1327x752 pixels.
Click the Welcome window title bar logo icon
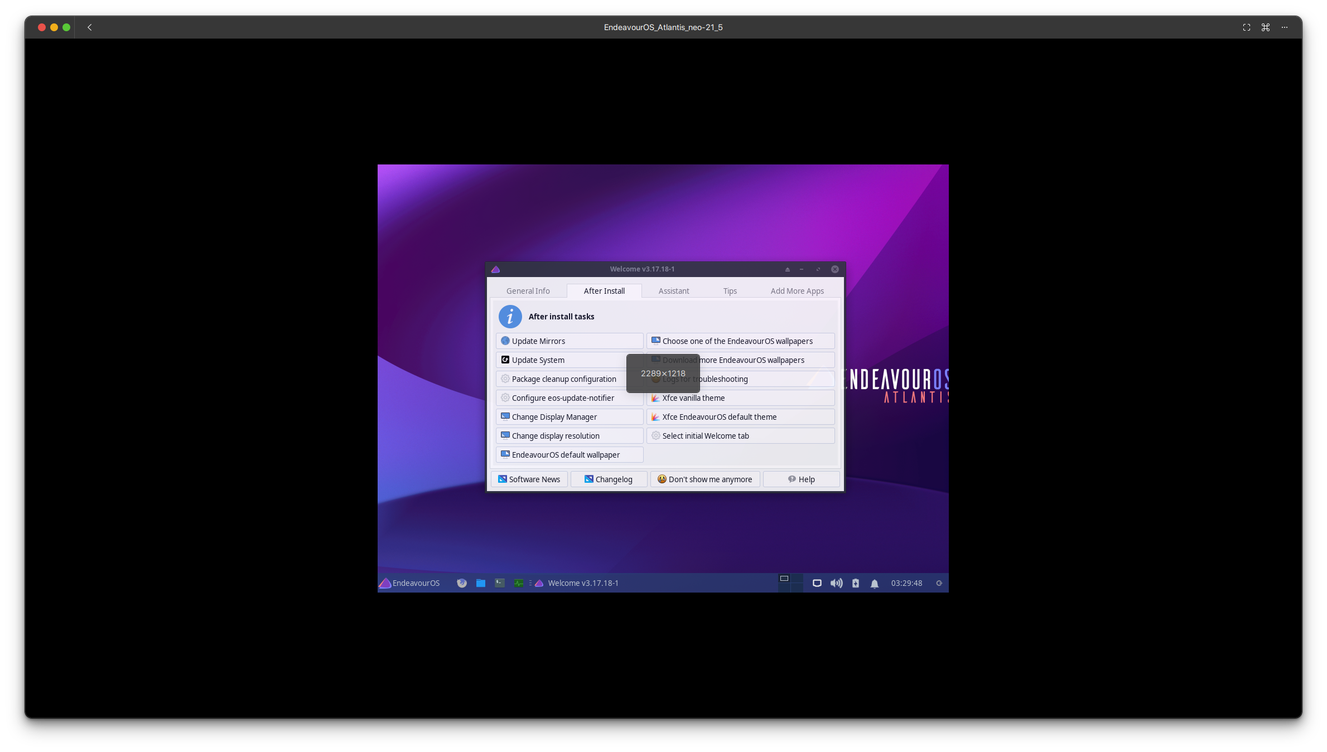point(495,269)
